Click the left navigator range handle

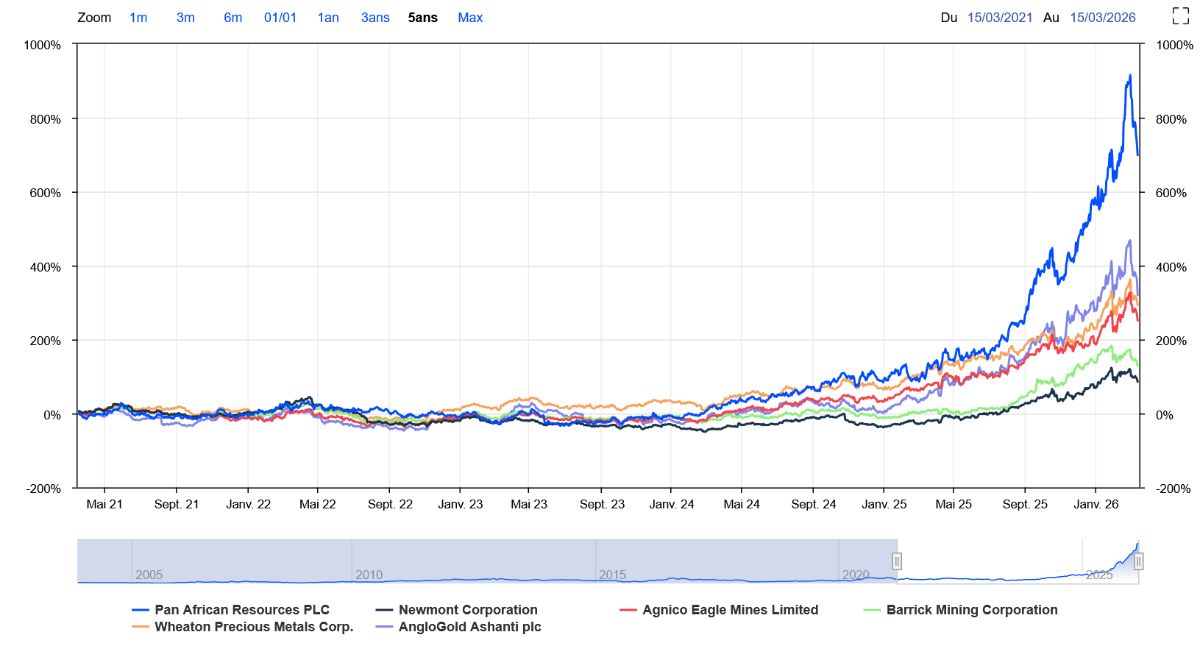coord(897,561)
